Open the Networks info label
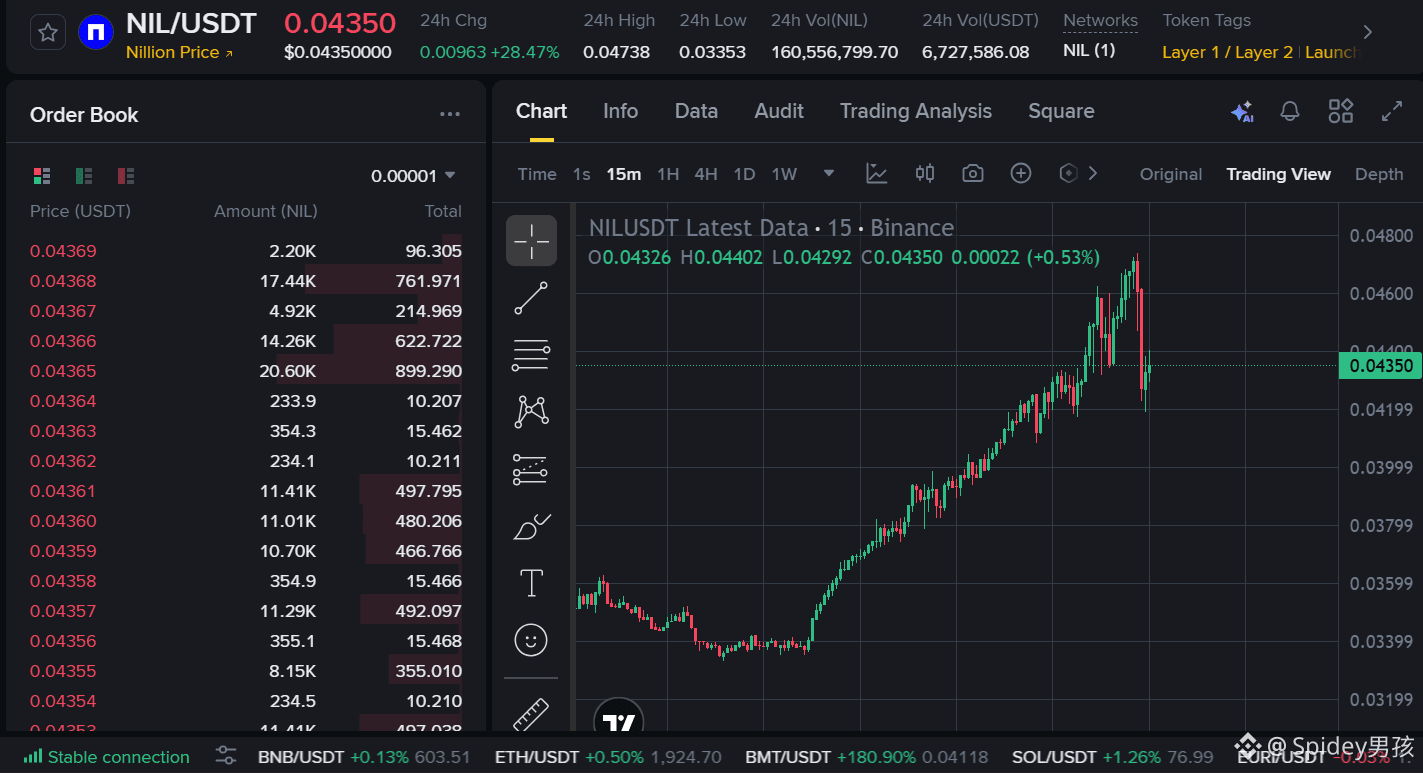1423x773 pixels. coord(1100,20)
